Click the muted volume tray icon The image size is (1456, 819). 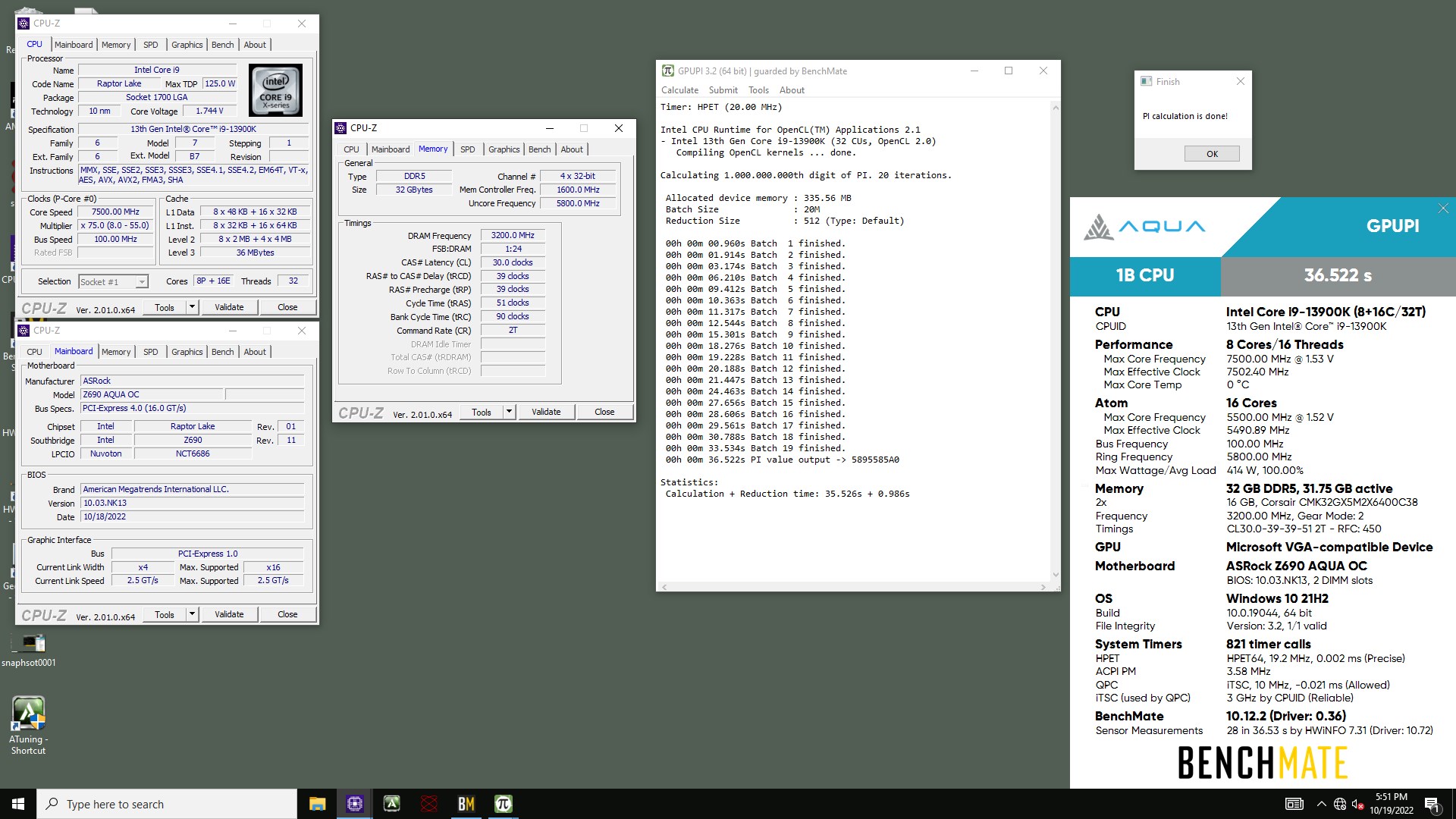click(x=1357, y=804)
